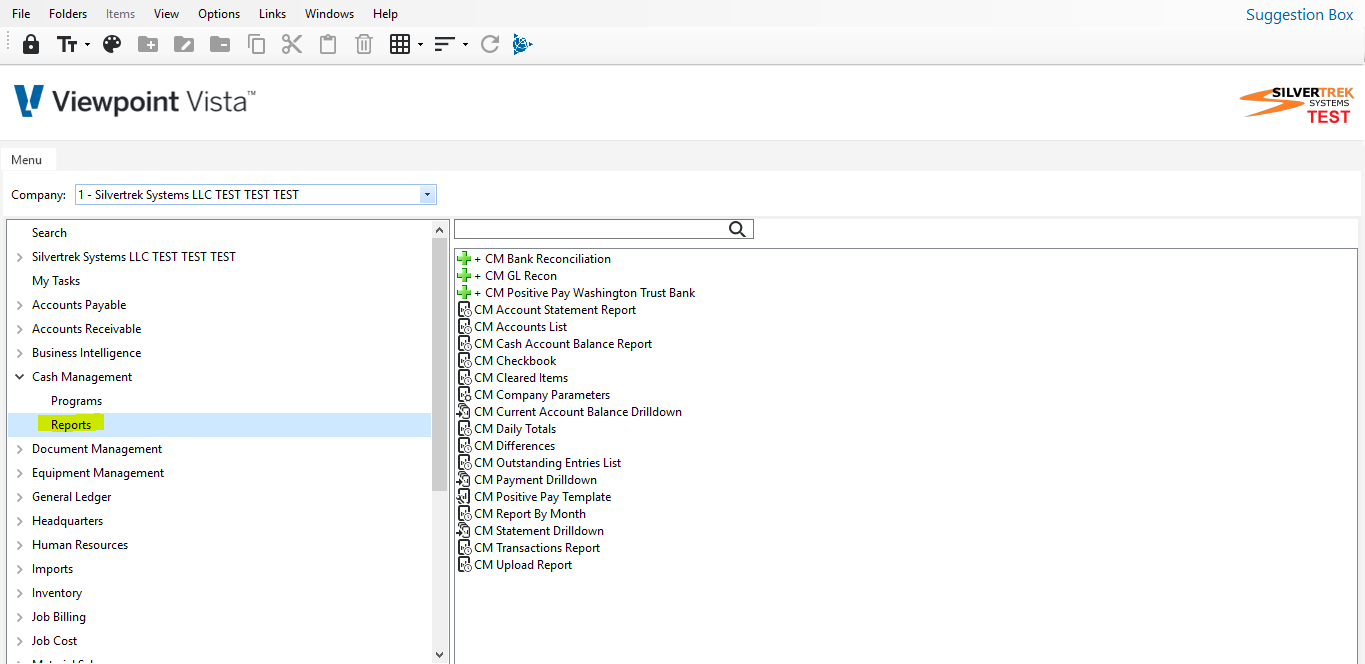Click the remove folder icon
Viewport: 1365px width, 664px height.
[220, 44]
